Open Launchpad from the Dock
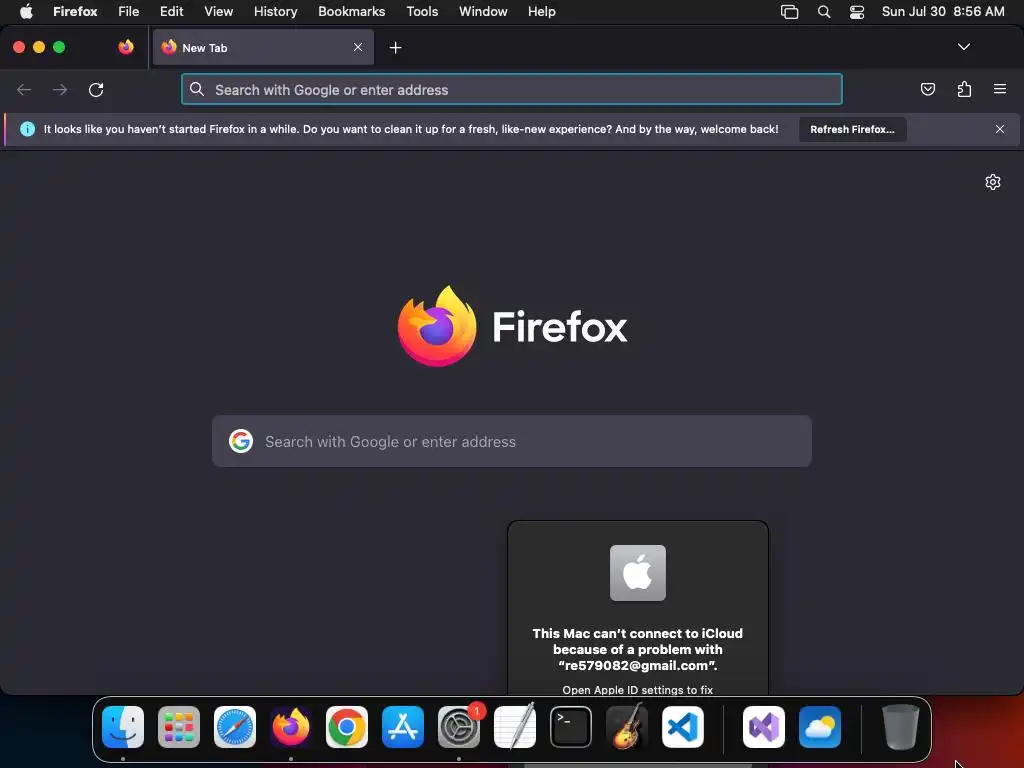Screen dimensions: 1024x768 [179, 727]
